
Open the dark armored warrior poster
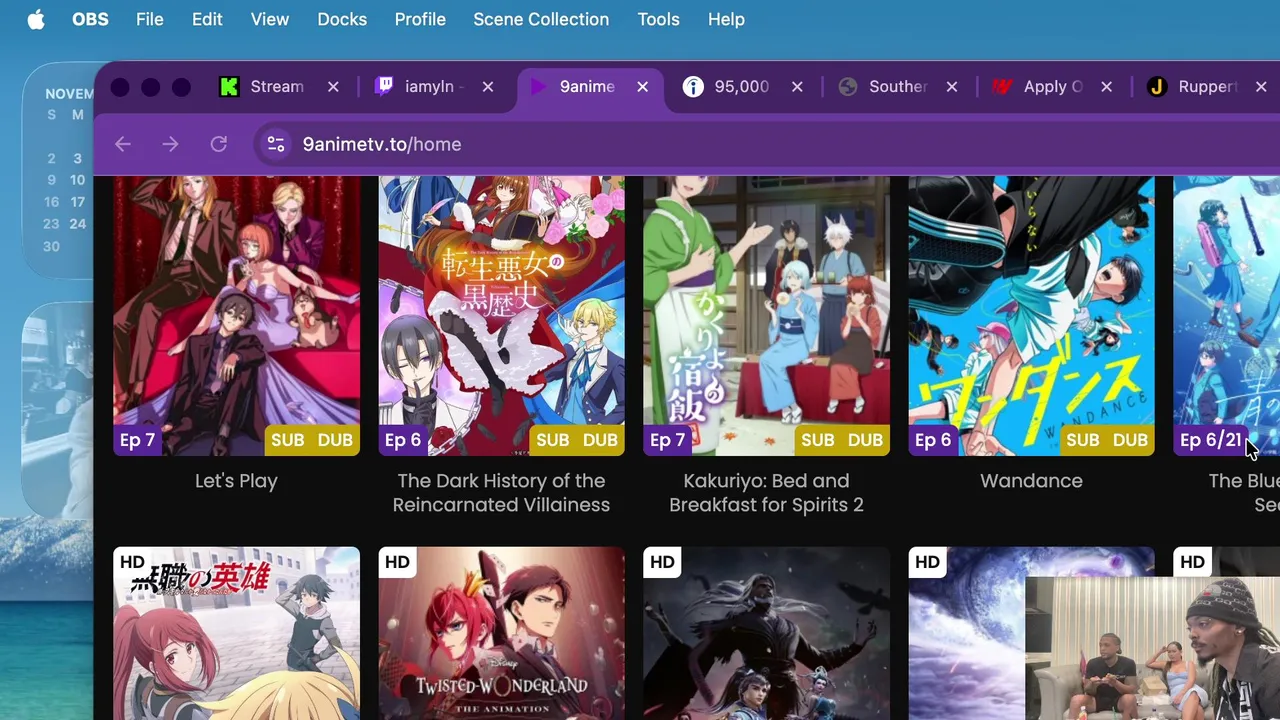pyautogui.click(x=767, y=633)
